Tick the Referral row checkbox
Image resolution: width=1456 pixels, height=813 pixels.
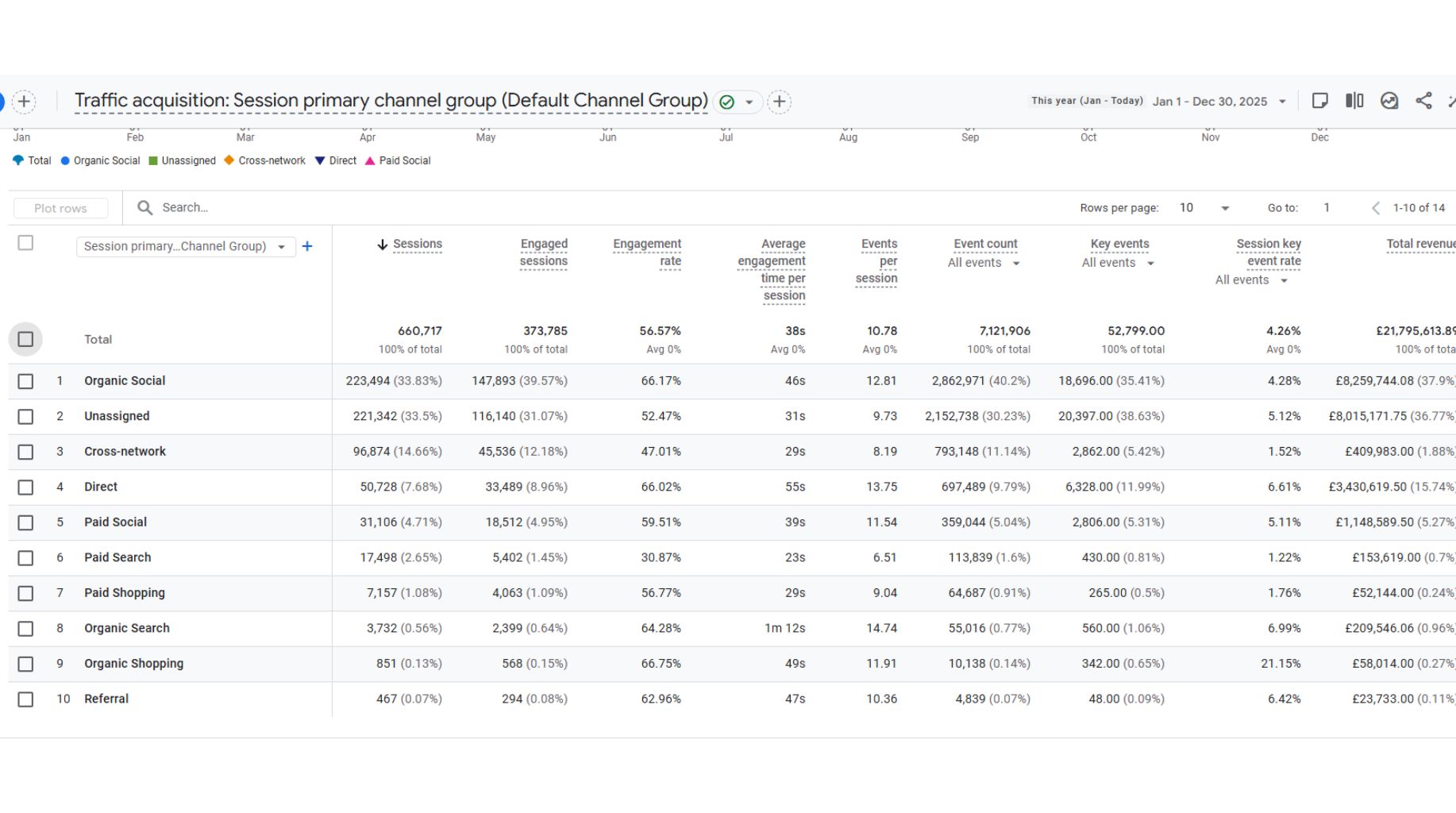[x=25, y=699]
